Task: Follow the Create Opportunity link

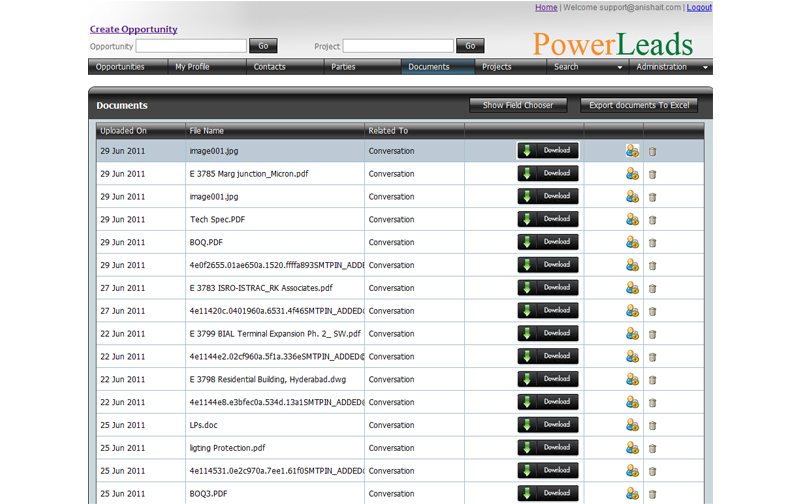Action: [133, 29]
